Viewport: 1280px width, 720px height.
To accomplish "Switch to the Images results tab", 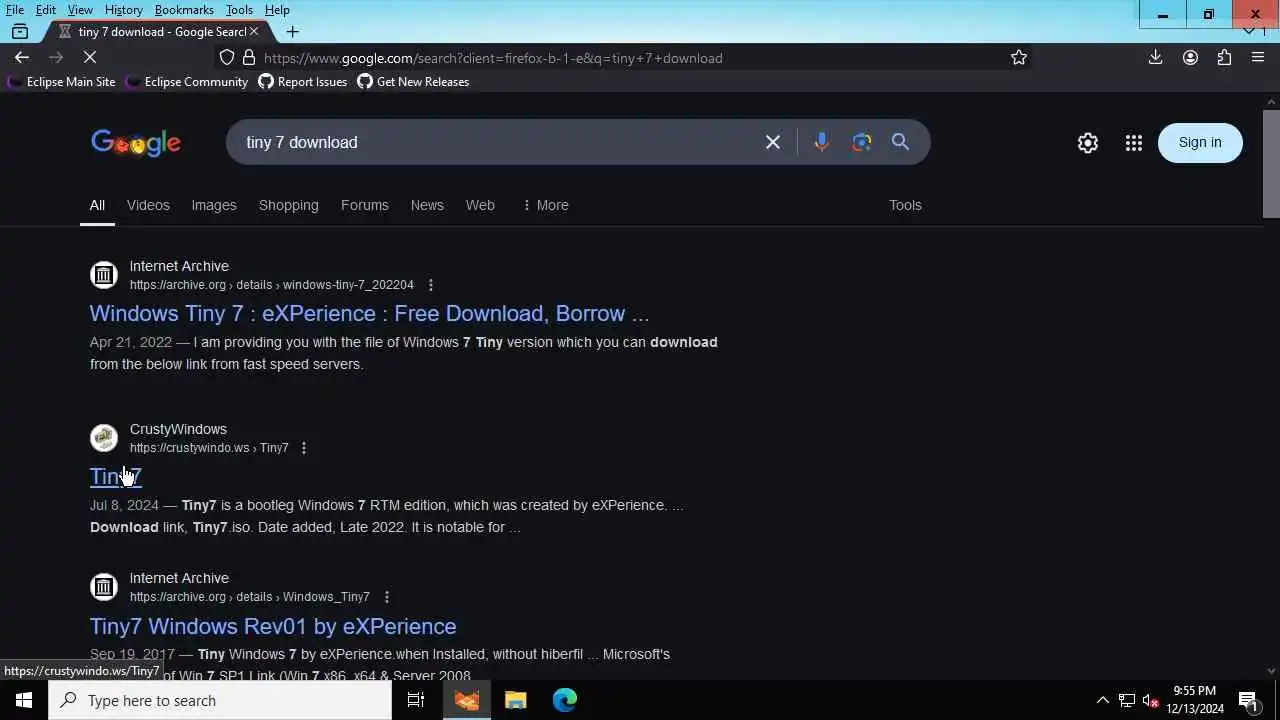I will point(214,205).
